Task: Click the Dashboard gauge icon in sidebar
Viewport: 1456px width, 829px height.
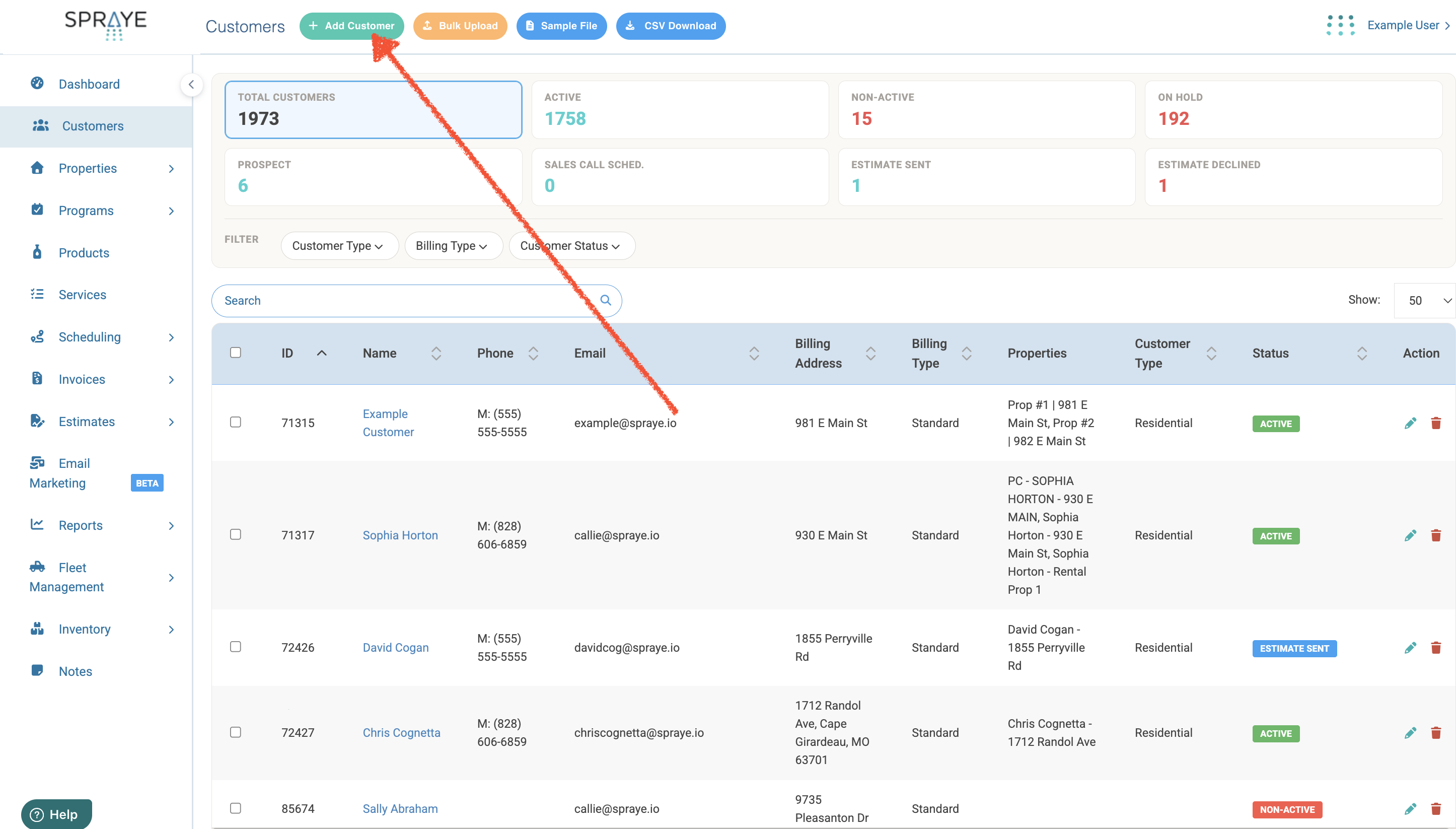Action: point(37,83)
